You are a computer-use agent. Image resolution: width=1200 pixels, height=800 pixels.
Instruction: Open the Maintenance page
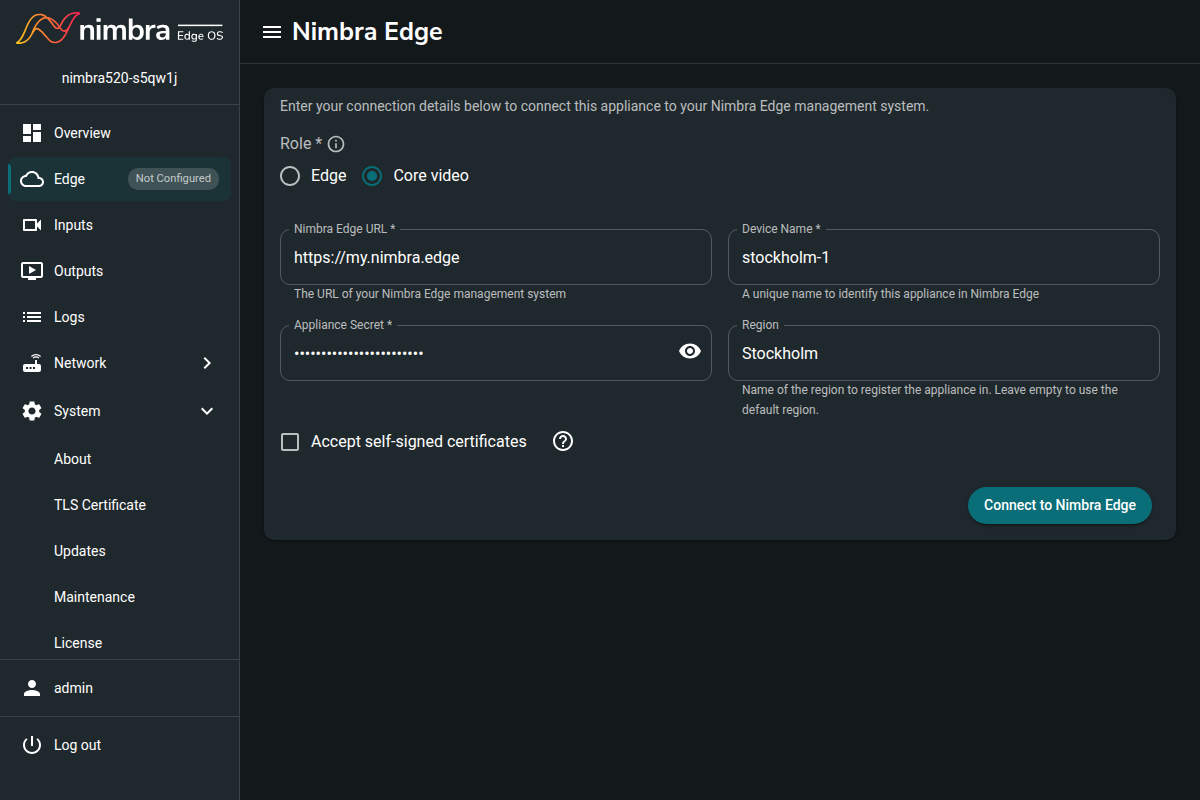point(120,597)
